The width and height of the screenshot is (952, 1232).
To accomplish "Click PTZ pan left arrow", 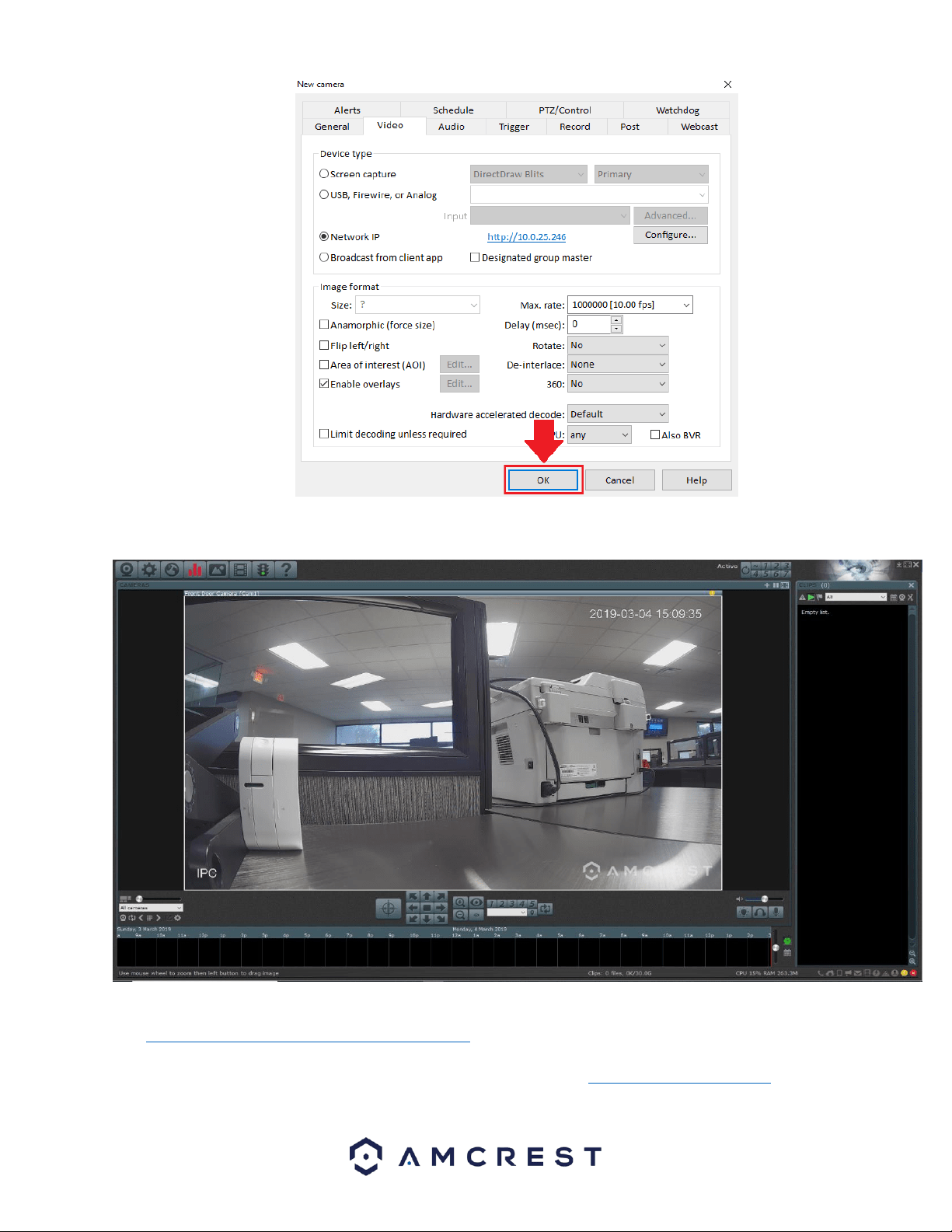I will click(x=413, y=908).
